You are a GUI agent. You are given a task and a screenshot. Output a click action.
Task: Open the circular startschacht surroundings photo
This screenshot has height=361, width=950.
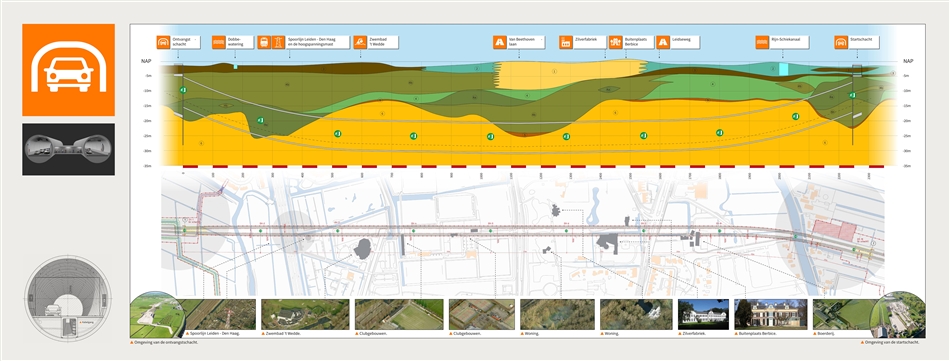click(x=898, y=315)
